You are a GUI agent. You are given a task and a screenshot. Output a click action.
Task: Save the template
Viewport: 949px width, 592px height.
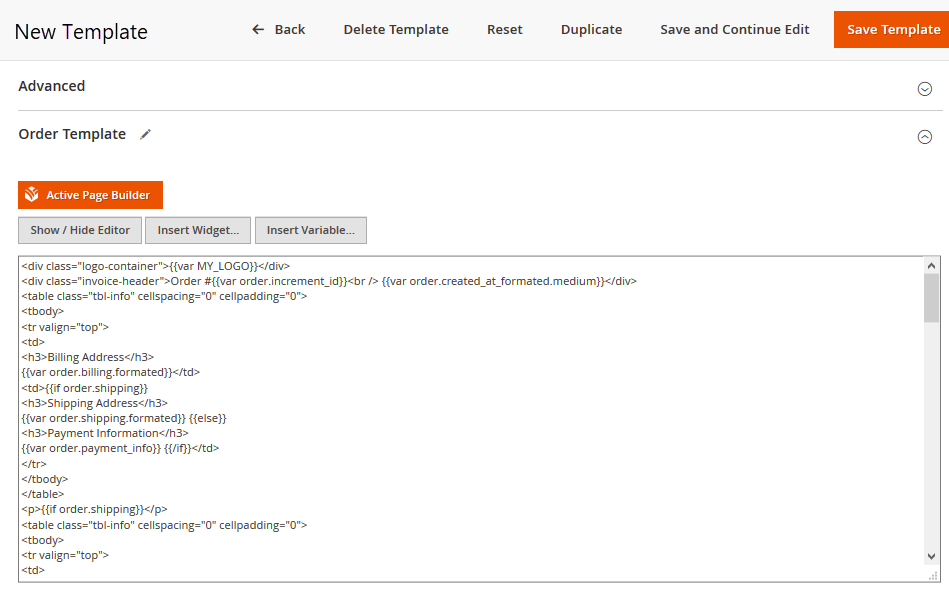point(891,29)
